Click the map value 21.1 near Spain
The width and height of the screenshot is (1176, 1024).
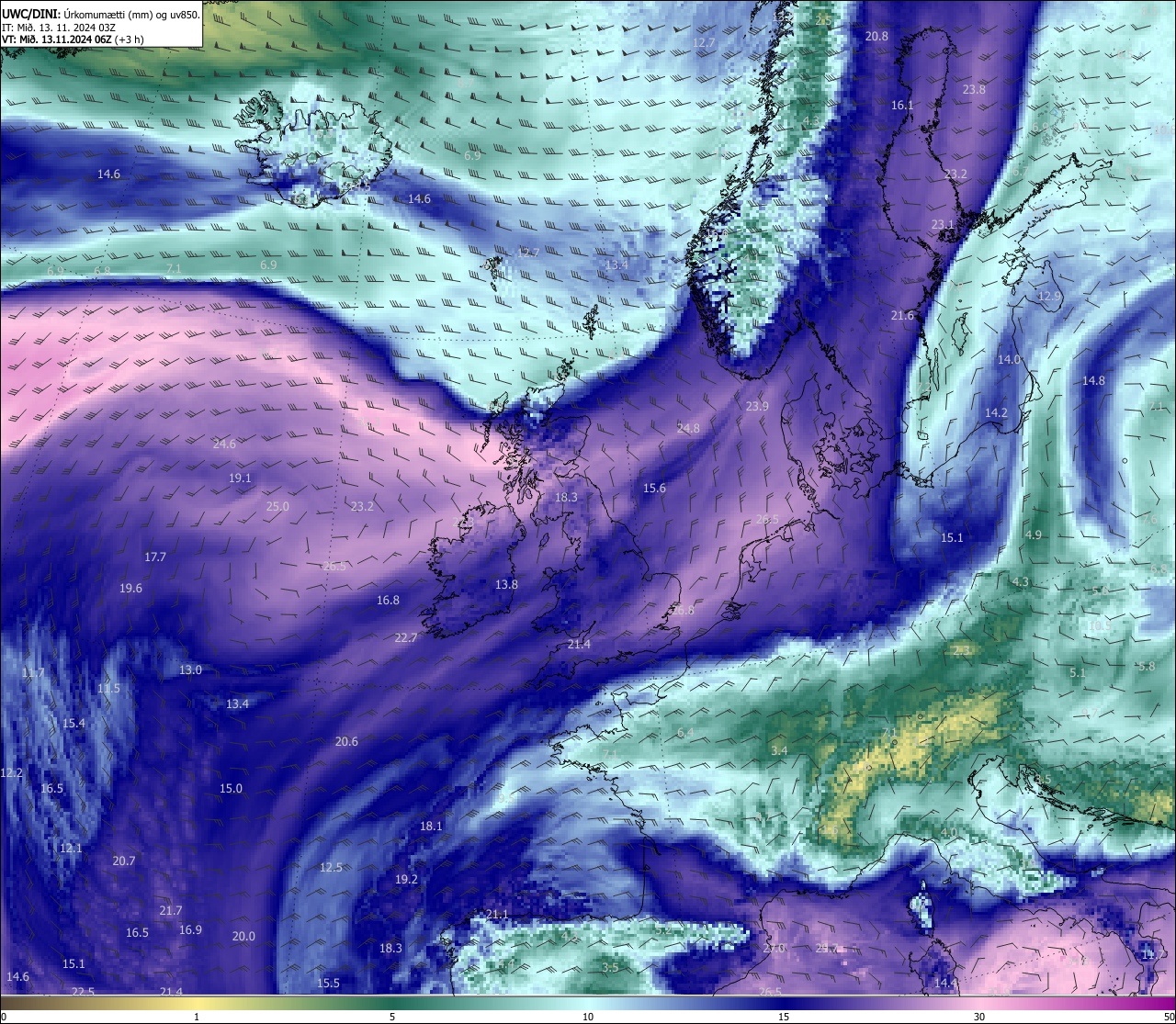[497, 915]
